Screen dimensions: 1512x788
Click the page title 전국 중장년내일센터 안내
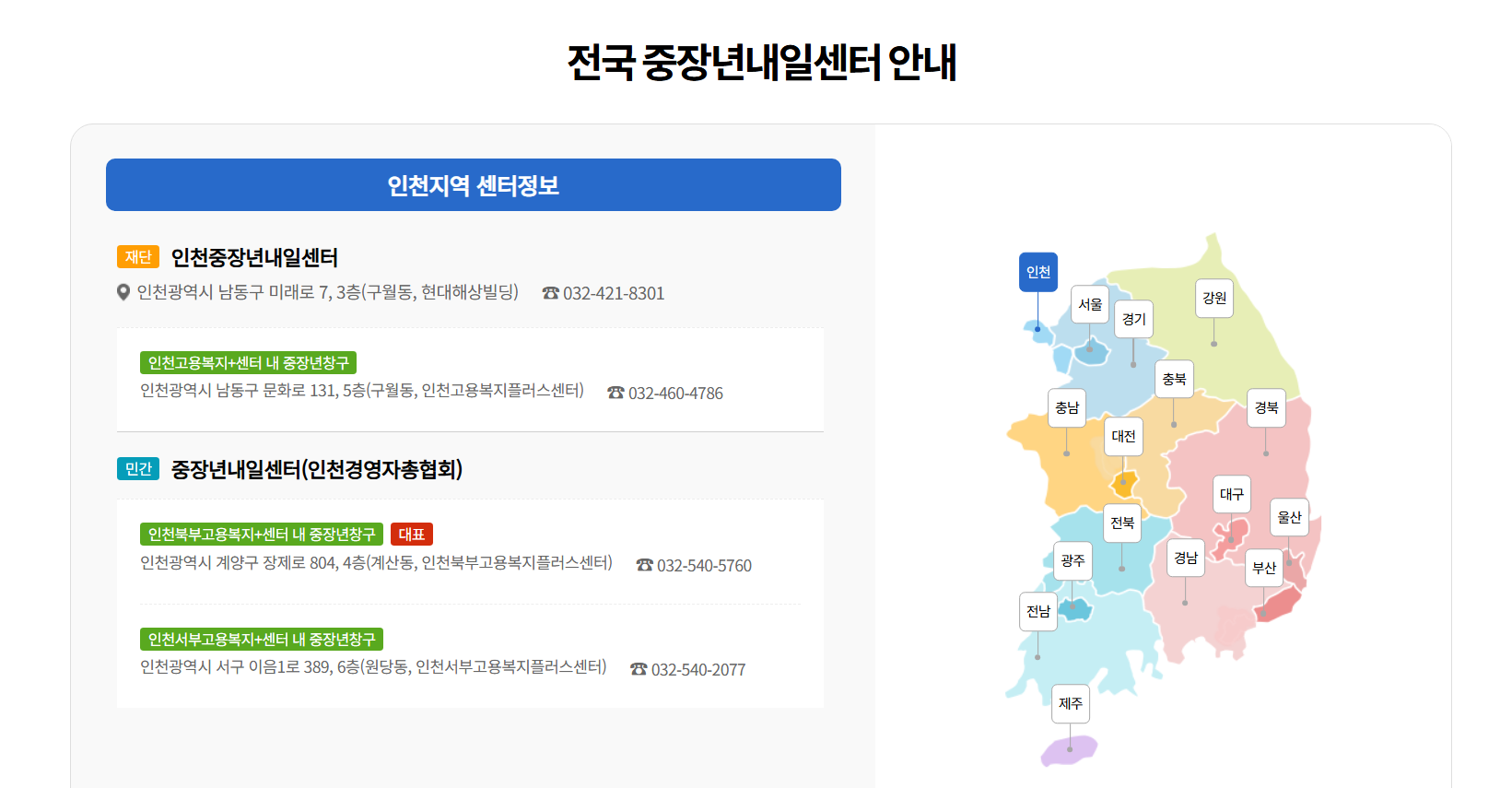point(762,63)
